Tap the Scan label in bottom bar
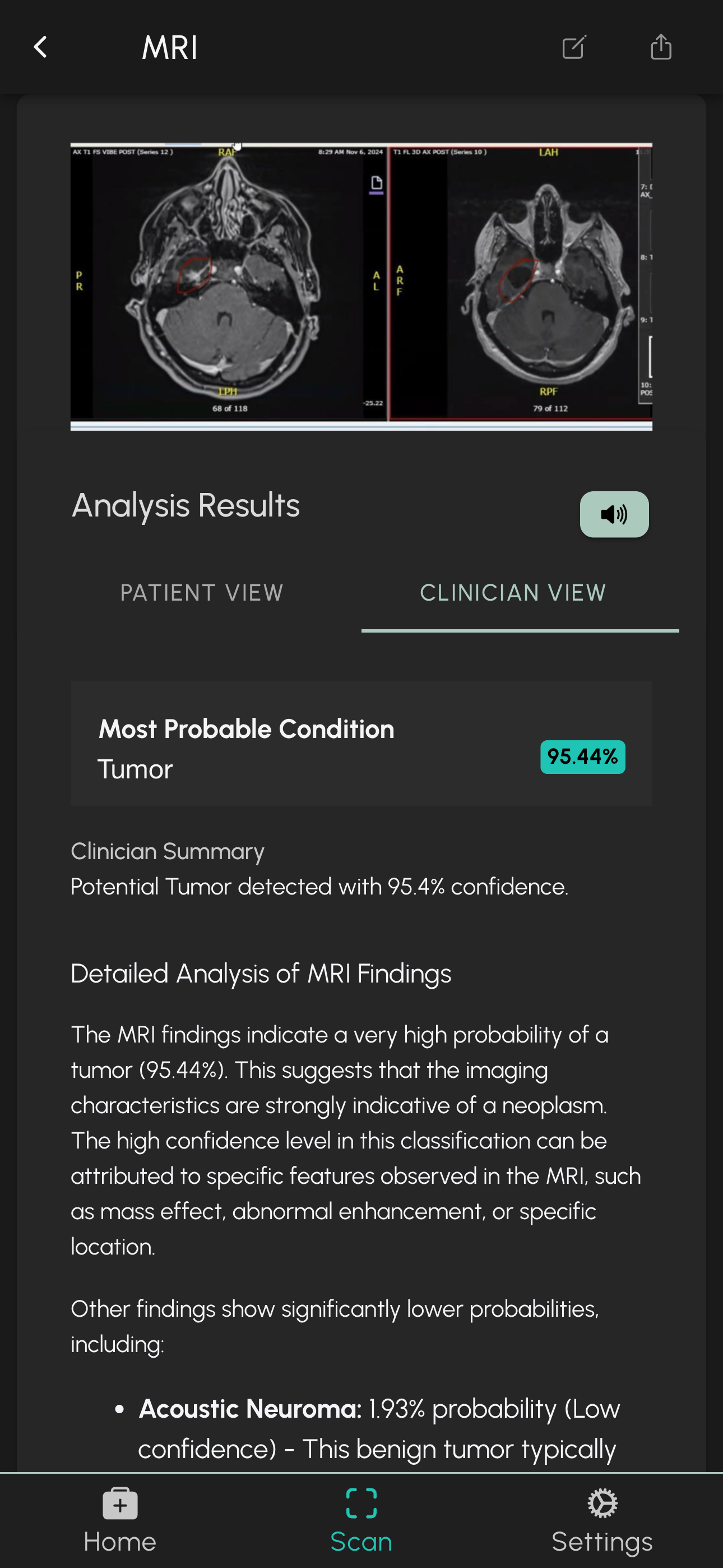Viewport: 723px width, 1568px height. click(x=361, y=1542)
